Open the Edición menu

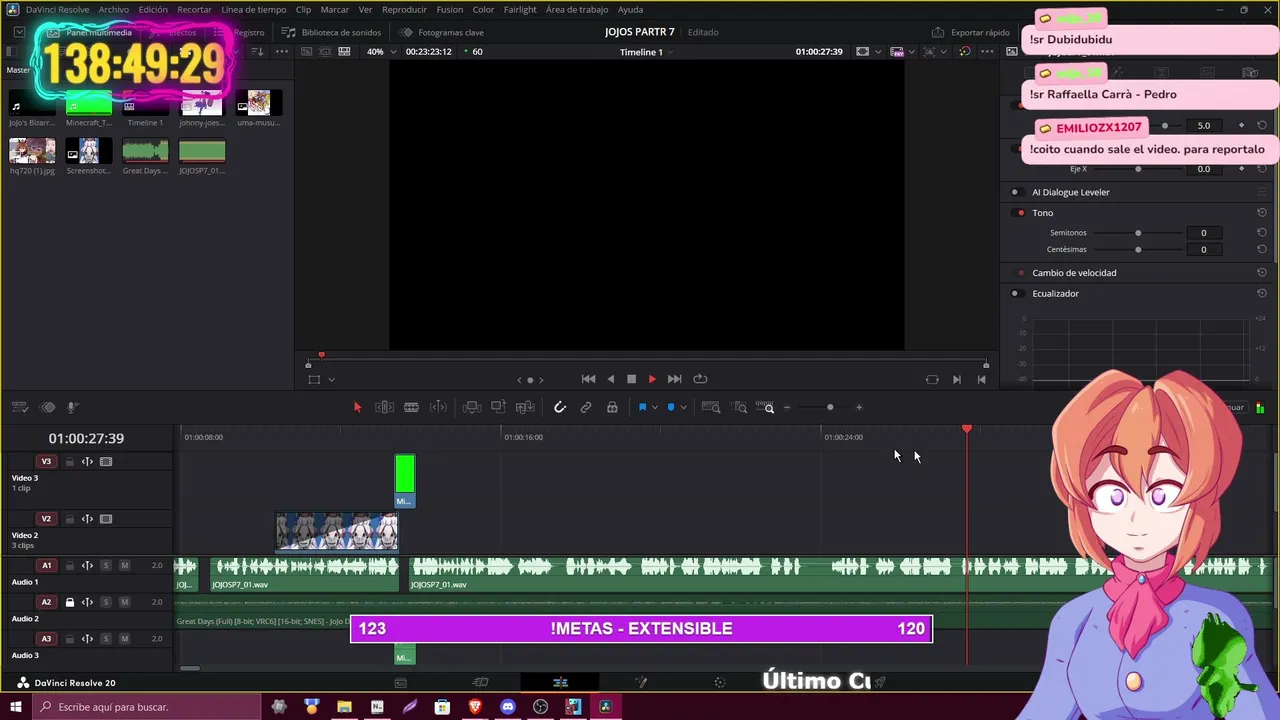[153, 9]
